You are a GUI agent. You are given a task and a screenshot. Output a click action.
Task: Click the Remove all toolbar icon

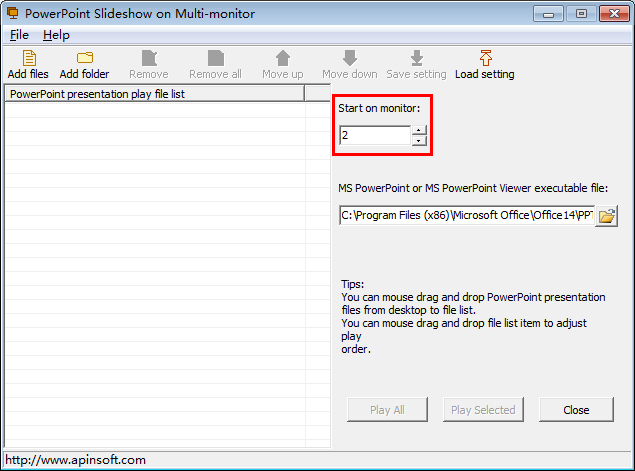[x=215, y=58]
